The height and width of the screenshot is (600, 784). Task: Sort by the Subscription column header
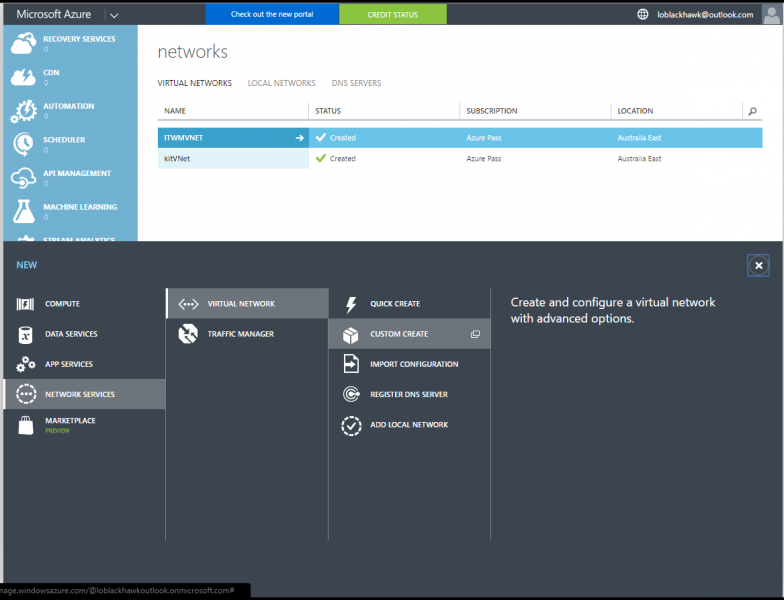pos(535,111)
